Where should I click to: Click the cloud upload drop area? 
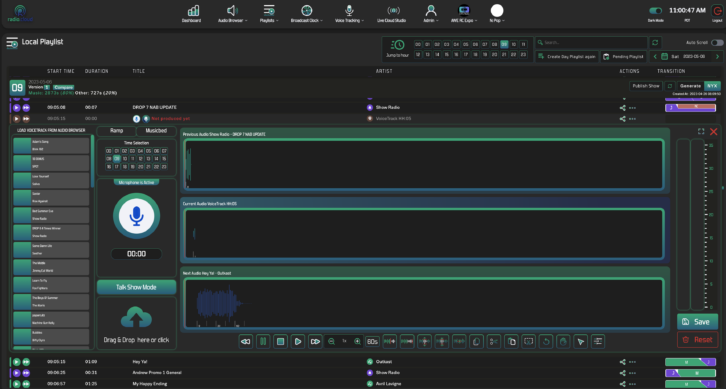pyautogui.click(x=136, y=323)
